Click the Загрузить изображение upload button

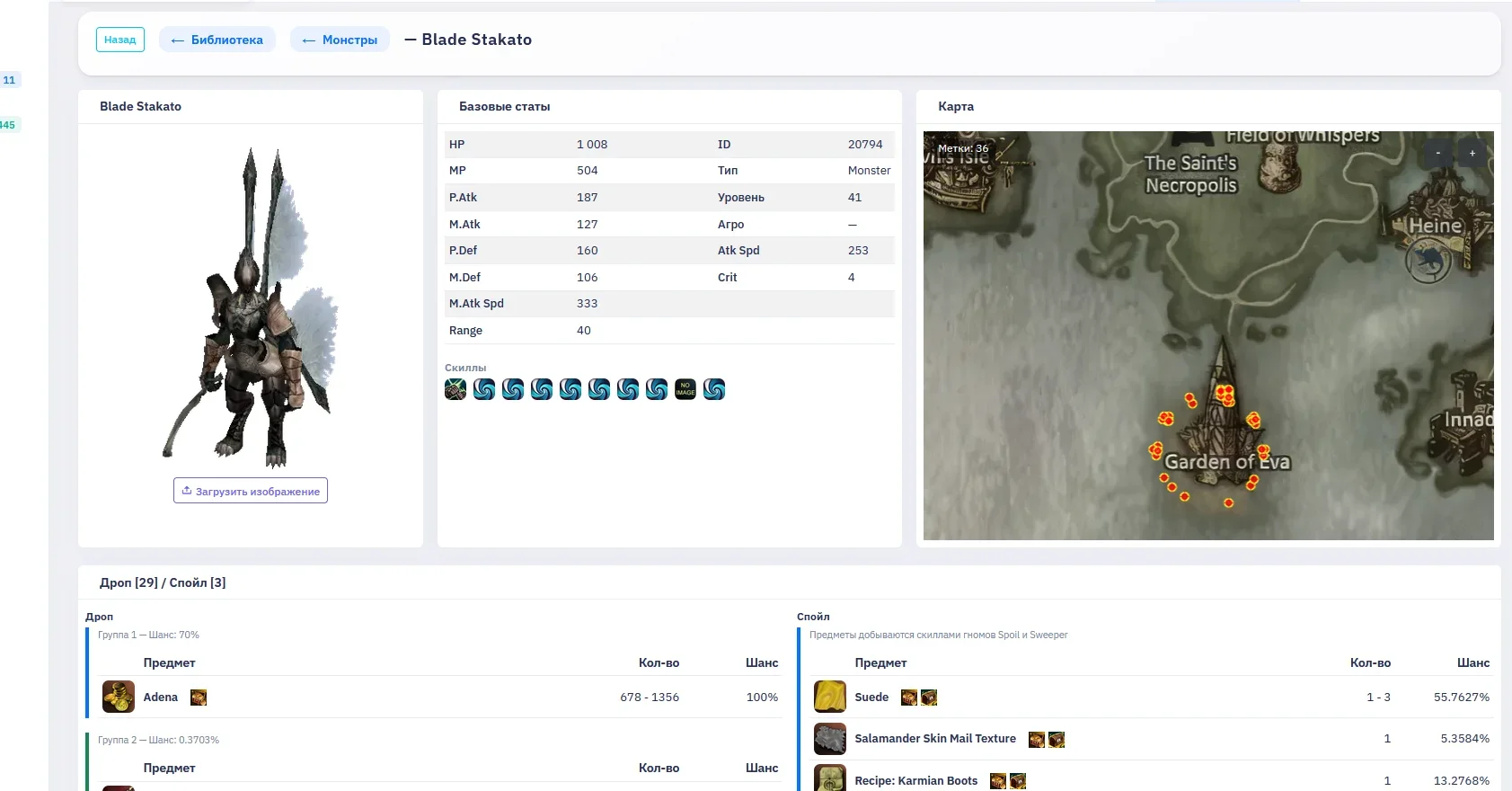(251, 491)
